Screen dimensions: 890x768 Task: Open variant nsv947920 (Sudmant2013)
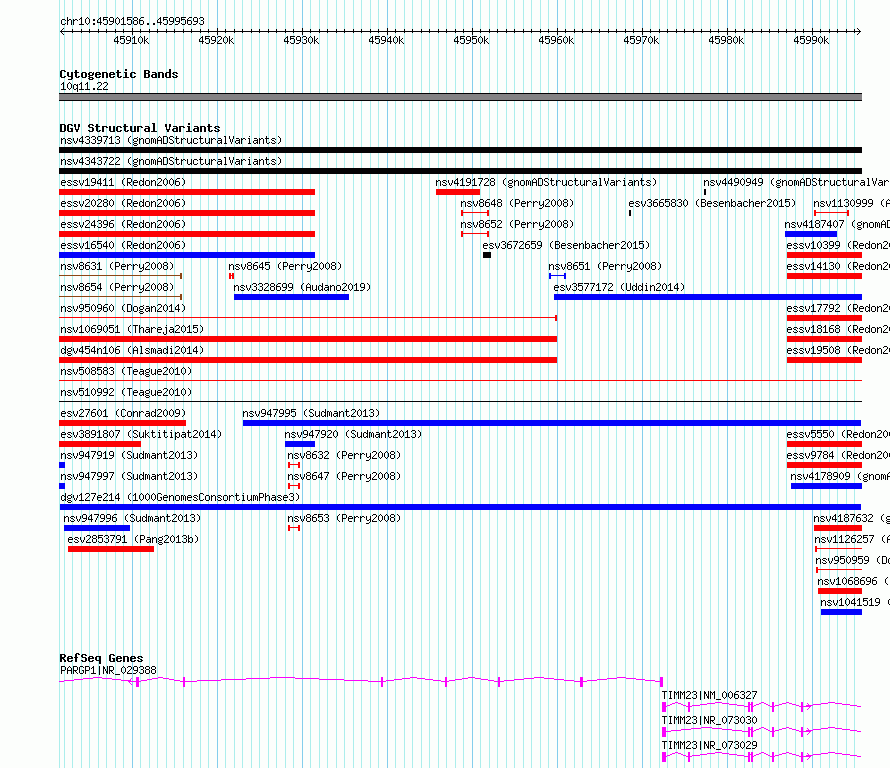[354, 434]
